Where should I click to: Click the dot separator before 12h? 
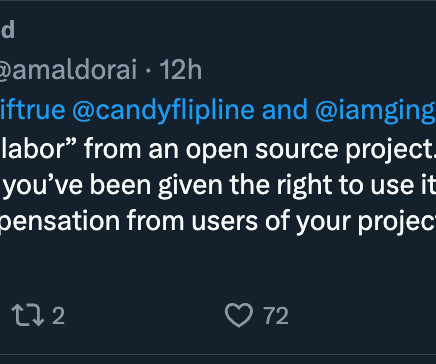[x=148, y=72]
